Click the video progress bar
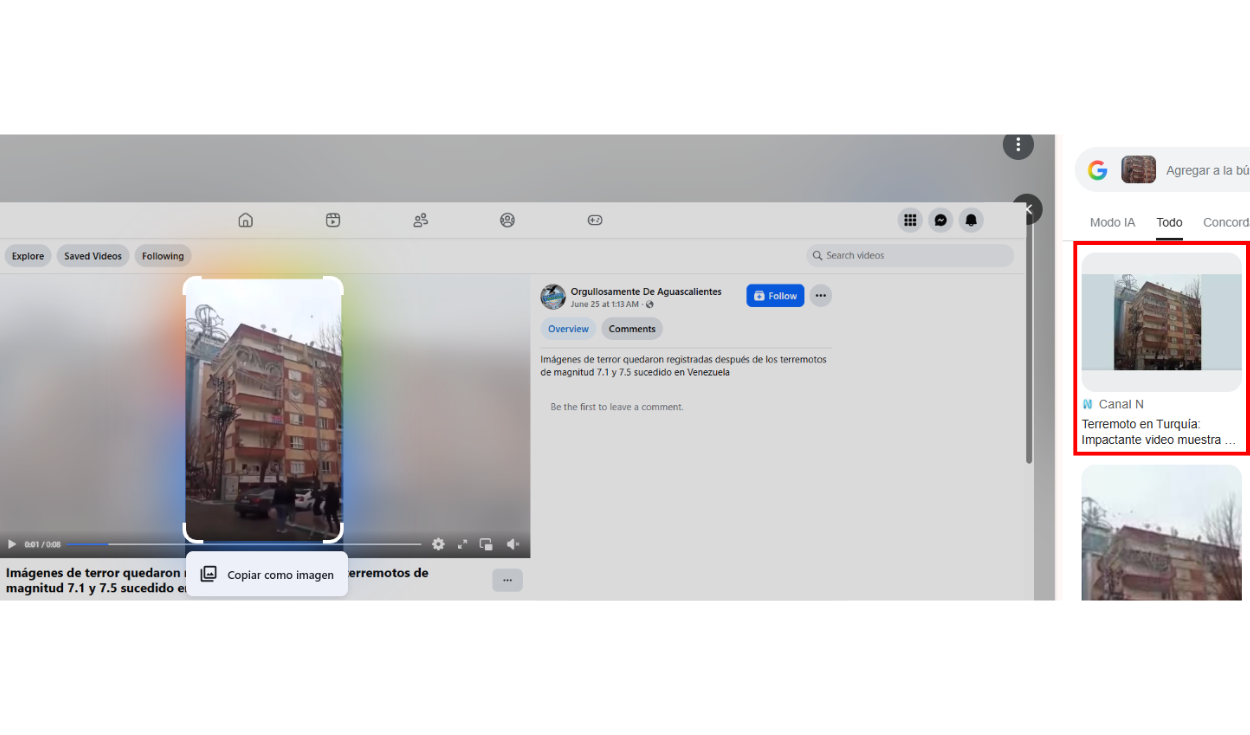This screenshot has width=1250, height=735. click(243, 544)
